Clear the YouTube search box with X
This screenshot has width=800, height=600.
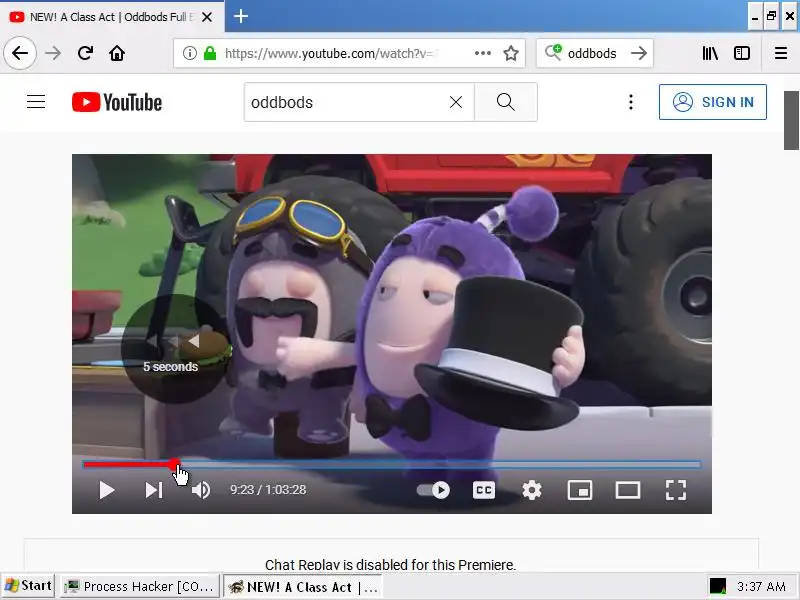point(456,102)
